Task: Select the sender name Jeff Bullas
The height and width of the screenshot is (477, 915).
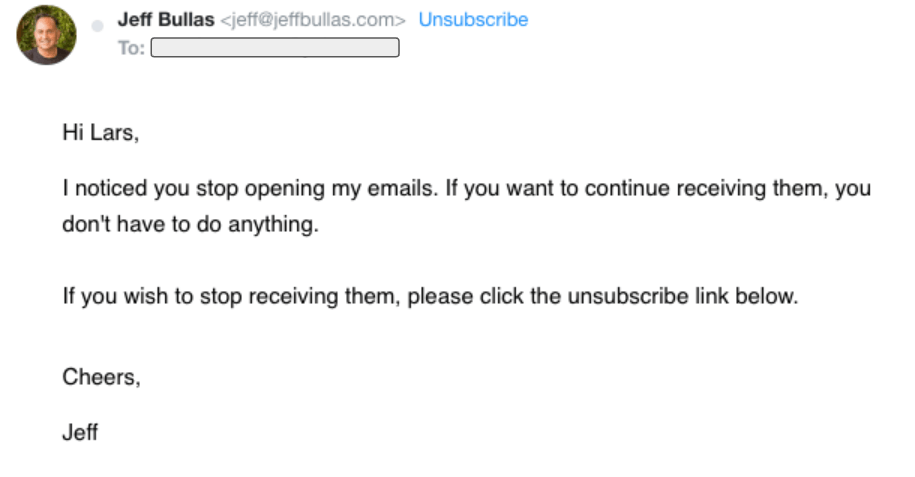Action: click(166, 19)
